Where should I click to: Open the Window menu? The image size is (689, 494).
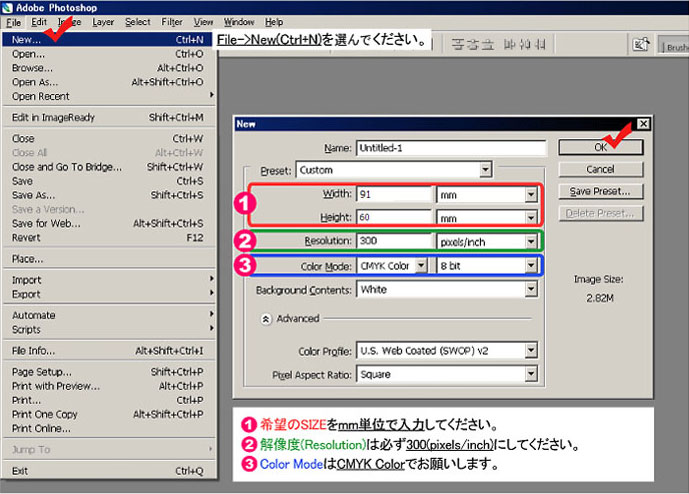pyautogui.click(x=239, y=22)
